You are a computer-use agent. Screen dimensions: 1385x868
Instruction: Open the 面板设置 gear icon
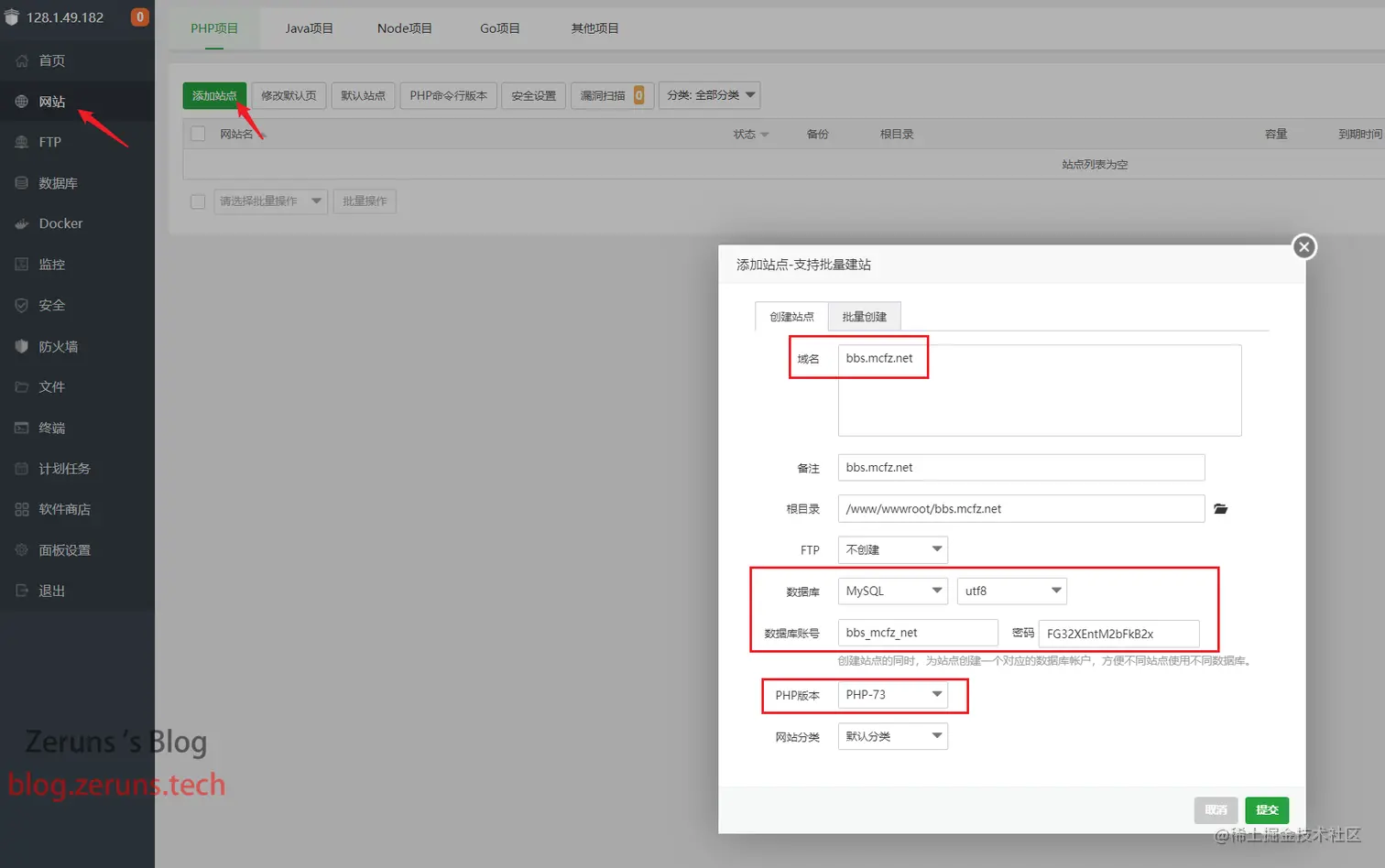(22, 549)
